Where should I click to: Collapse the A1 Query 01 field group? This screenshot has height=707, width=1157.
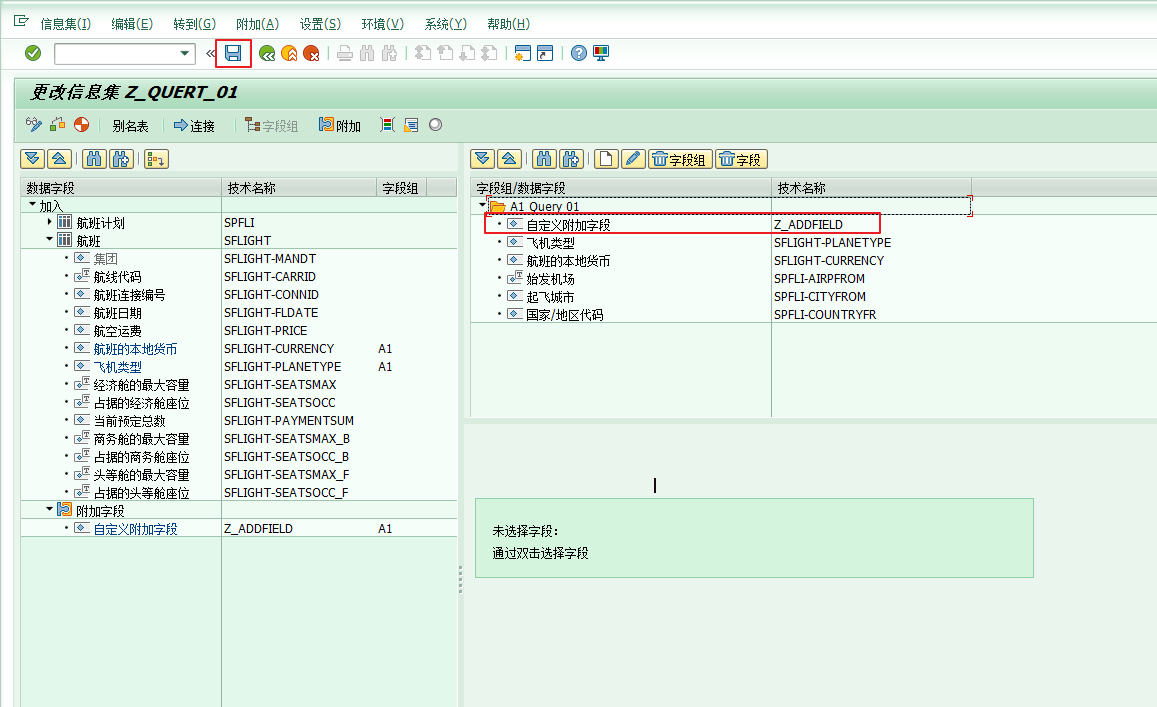(482, 206)
